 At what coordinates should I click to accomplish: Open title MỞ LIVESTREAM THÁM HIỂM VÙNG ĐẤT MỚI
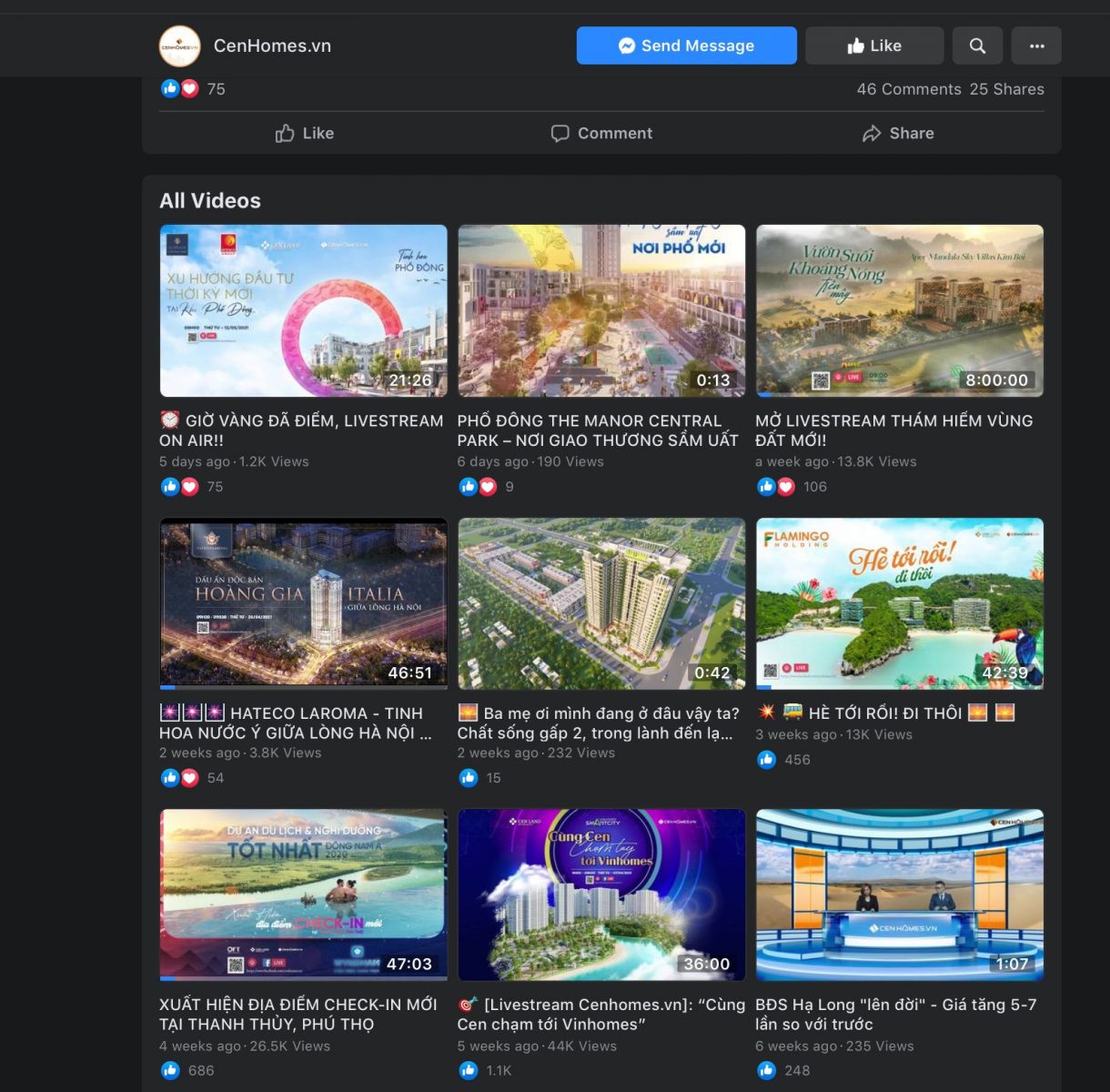click(894, 430)
